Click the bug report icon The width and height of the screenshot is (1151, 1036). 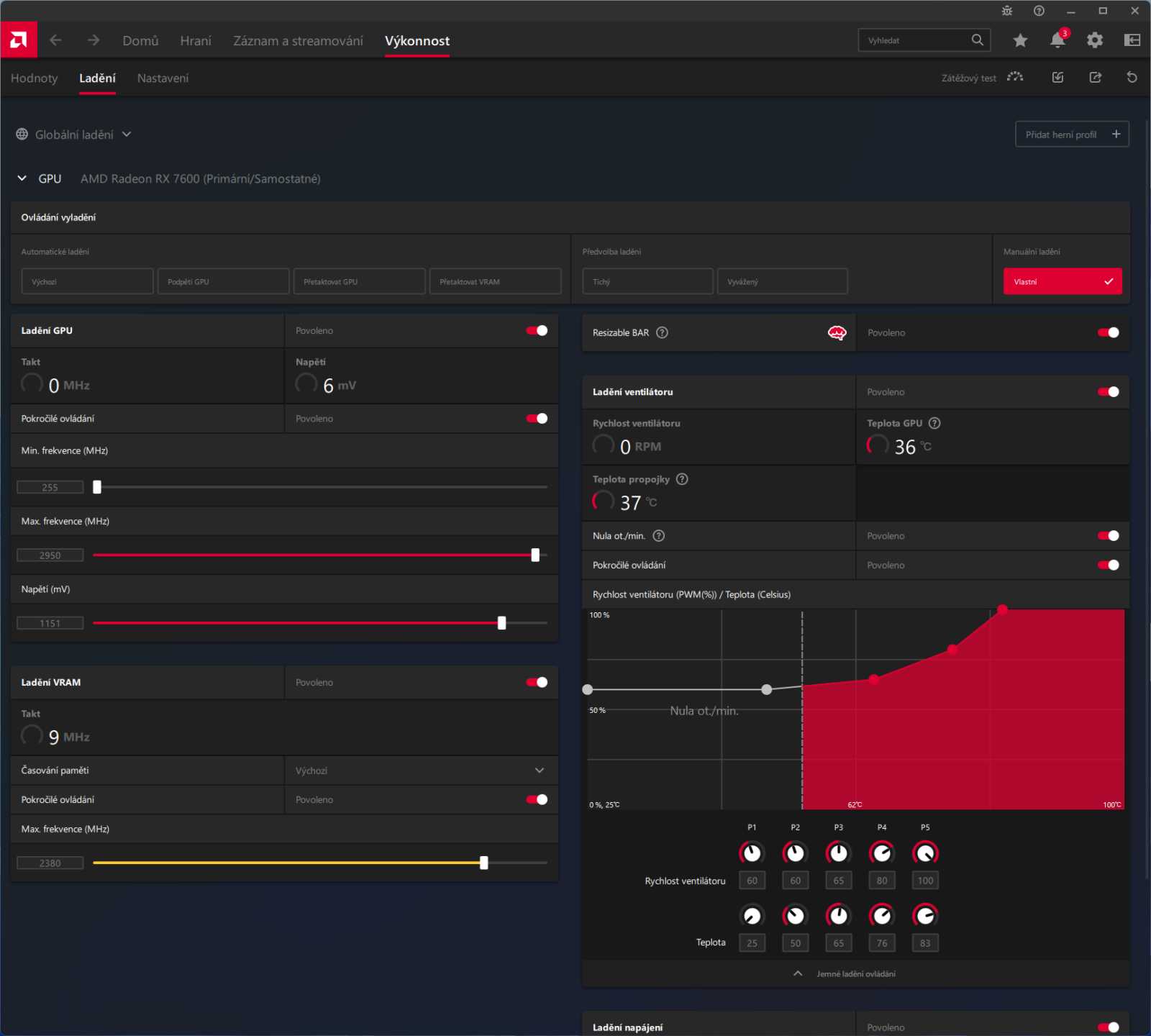[x=1007, y=11]
